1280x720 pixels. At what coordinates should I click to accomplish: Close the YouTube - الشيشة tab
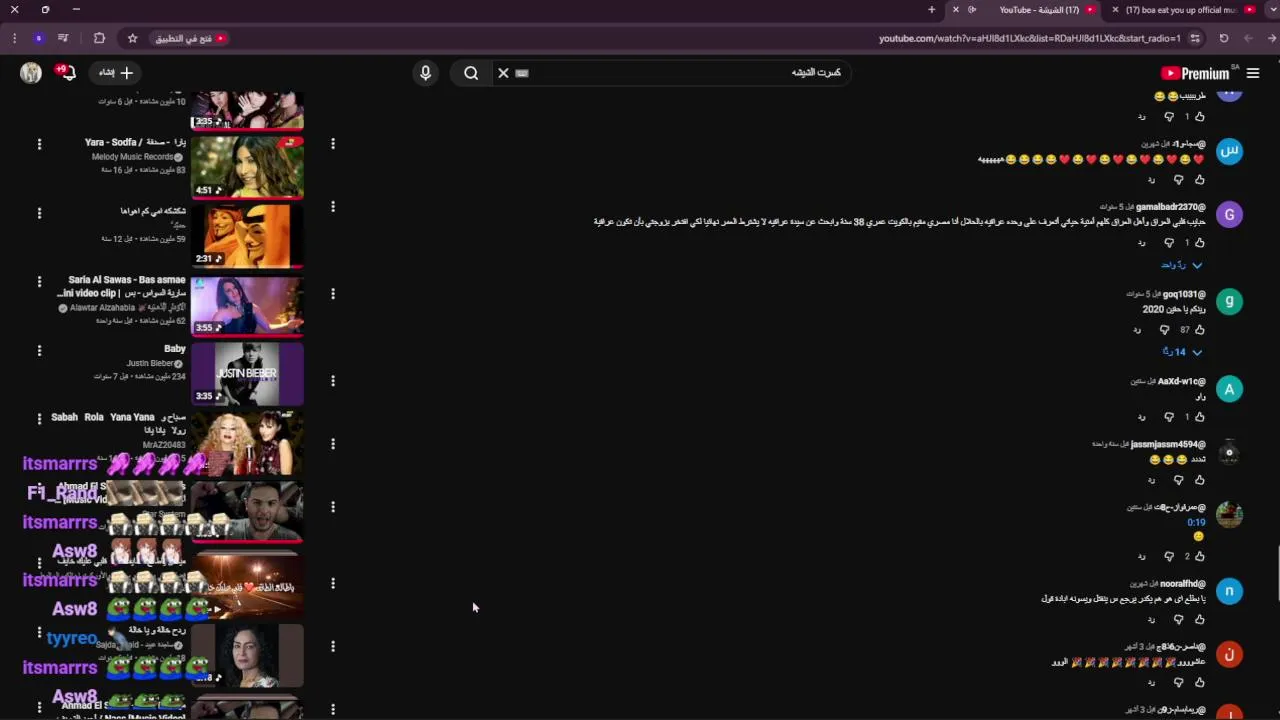[x=955, y=10]
